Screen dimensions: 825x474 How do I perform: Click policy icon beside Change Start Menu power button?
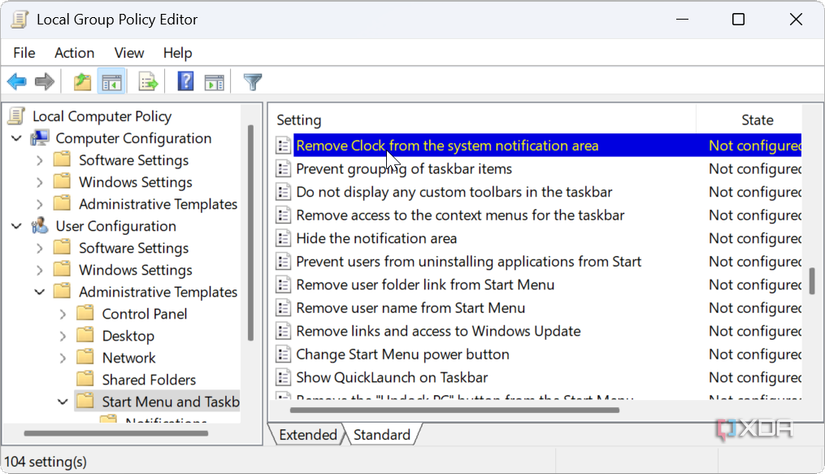(283, 354)
